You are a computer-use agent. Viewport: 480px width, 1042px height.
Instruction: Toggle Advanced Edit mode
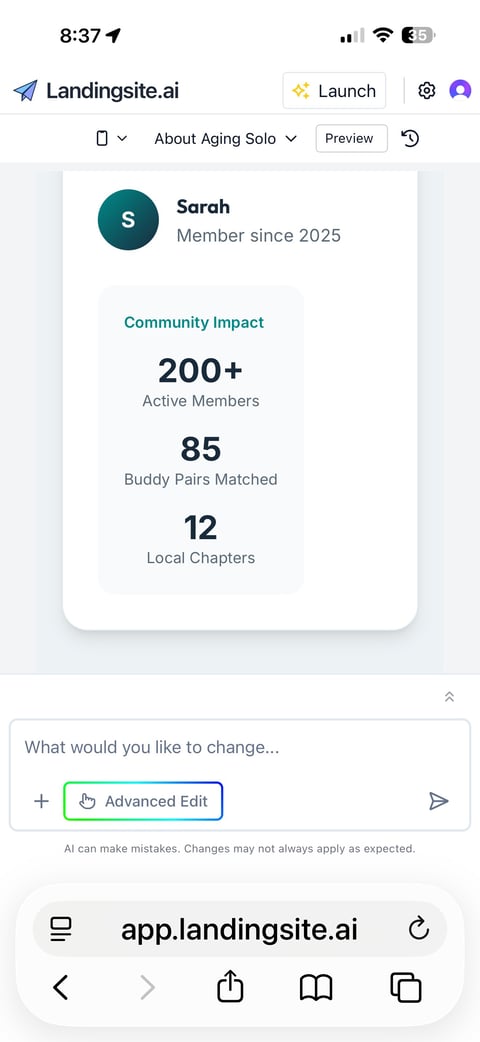click(143, 801)
